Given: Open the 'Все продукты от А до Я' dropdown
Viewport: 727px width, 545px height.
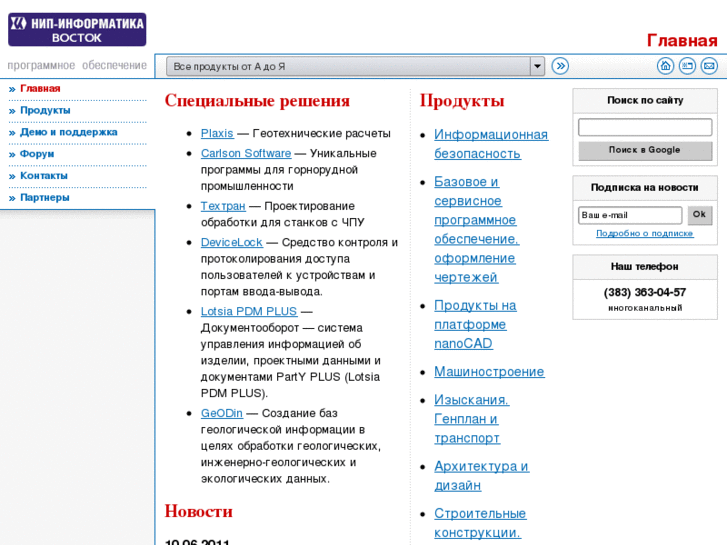Looking at the screenshot, I should click(x=355, y=66).
